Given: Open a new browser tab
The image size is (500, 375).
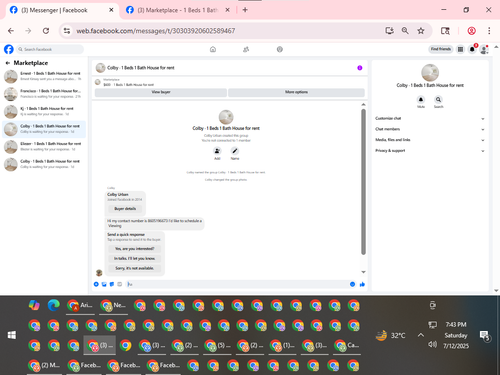Looking at the screenshot, I should point(245,10).
